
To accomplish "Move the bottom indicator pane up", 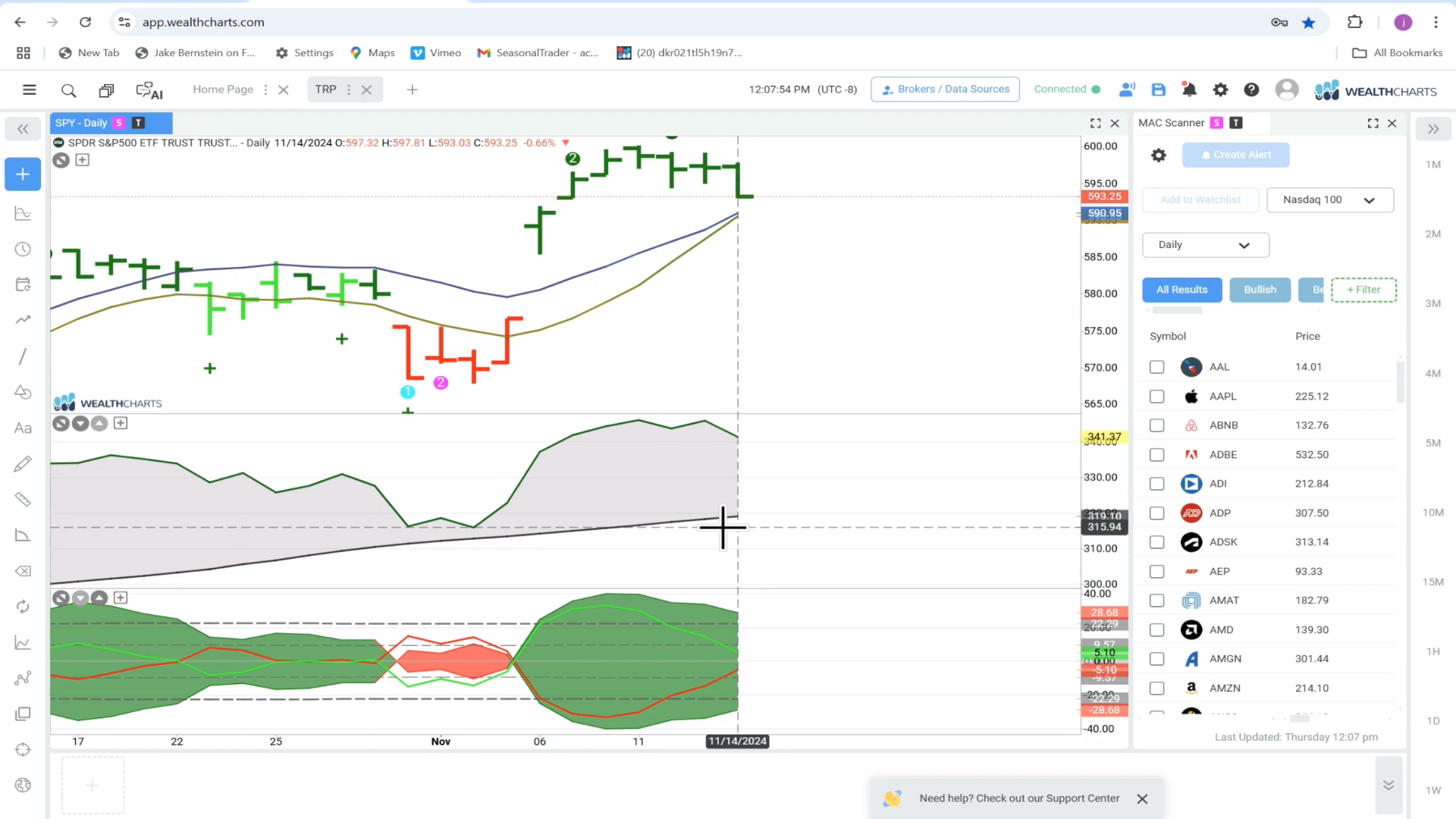I will 99,598.
